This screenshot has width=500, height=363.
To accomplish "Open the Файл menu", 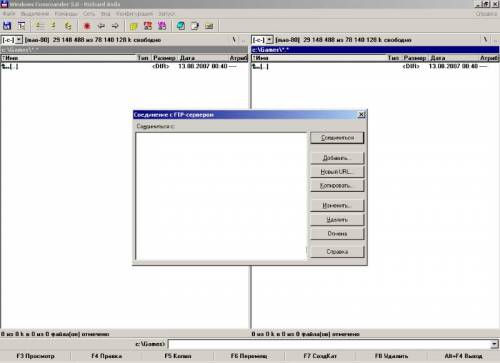I will [9, 14].
